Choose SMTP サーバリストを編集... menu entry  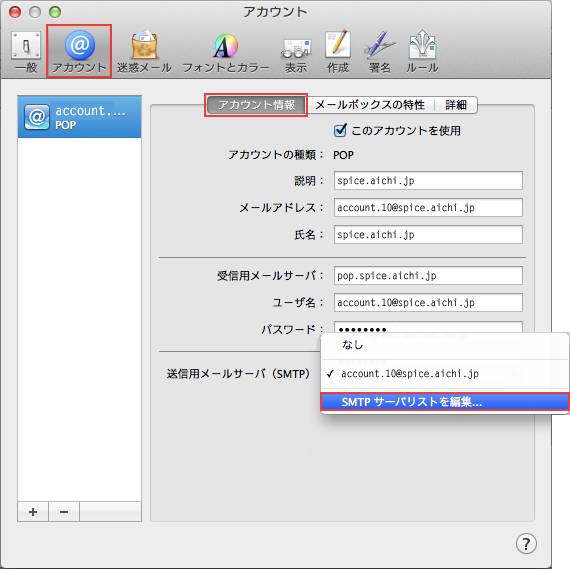[445, 402]
